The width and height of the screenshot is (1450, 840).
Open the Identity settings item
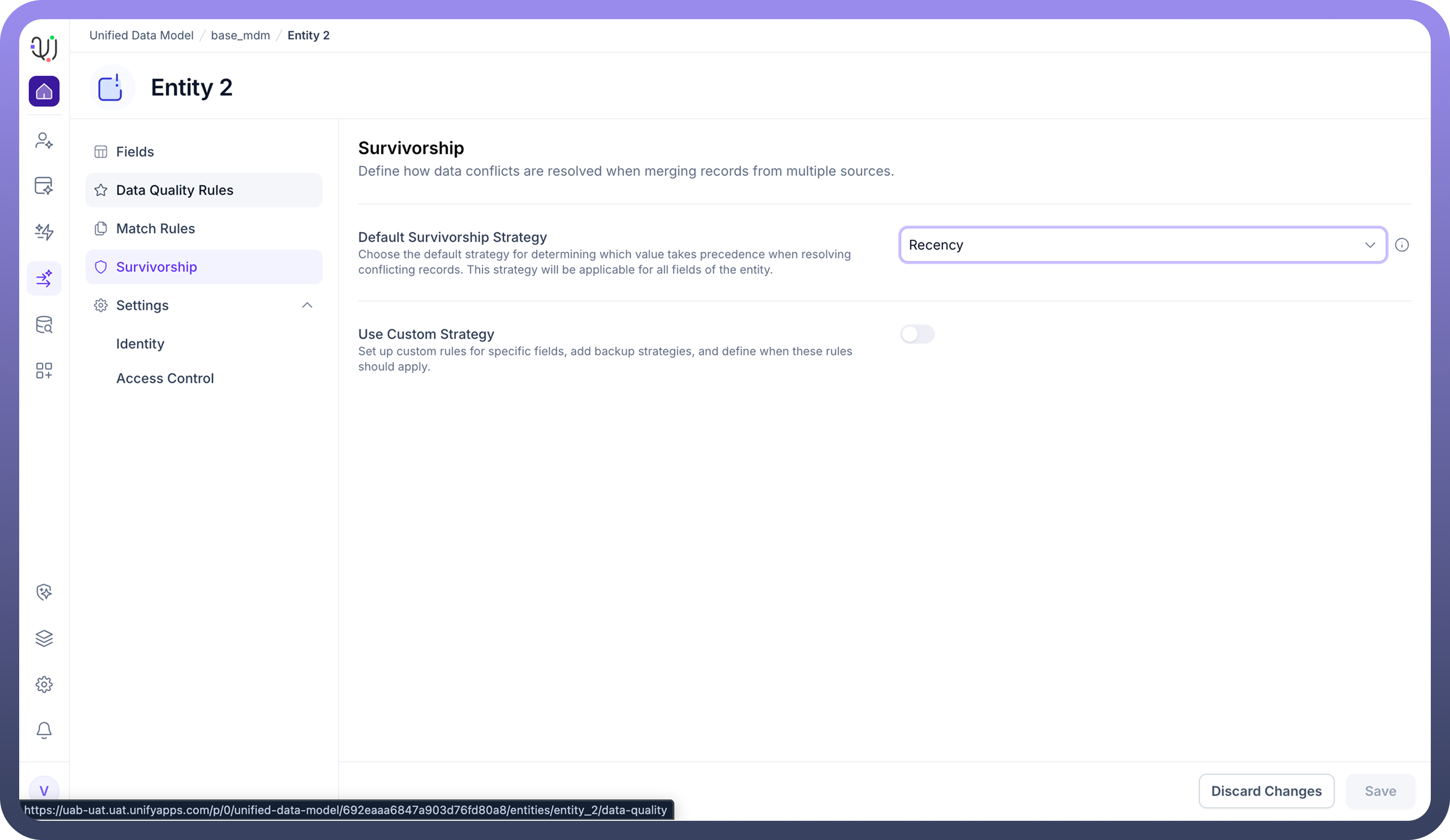(140, 344)
